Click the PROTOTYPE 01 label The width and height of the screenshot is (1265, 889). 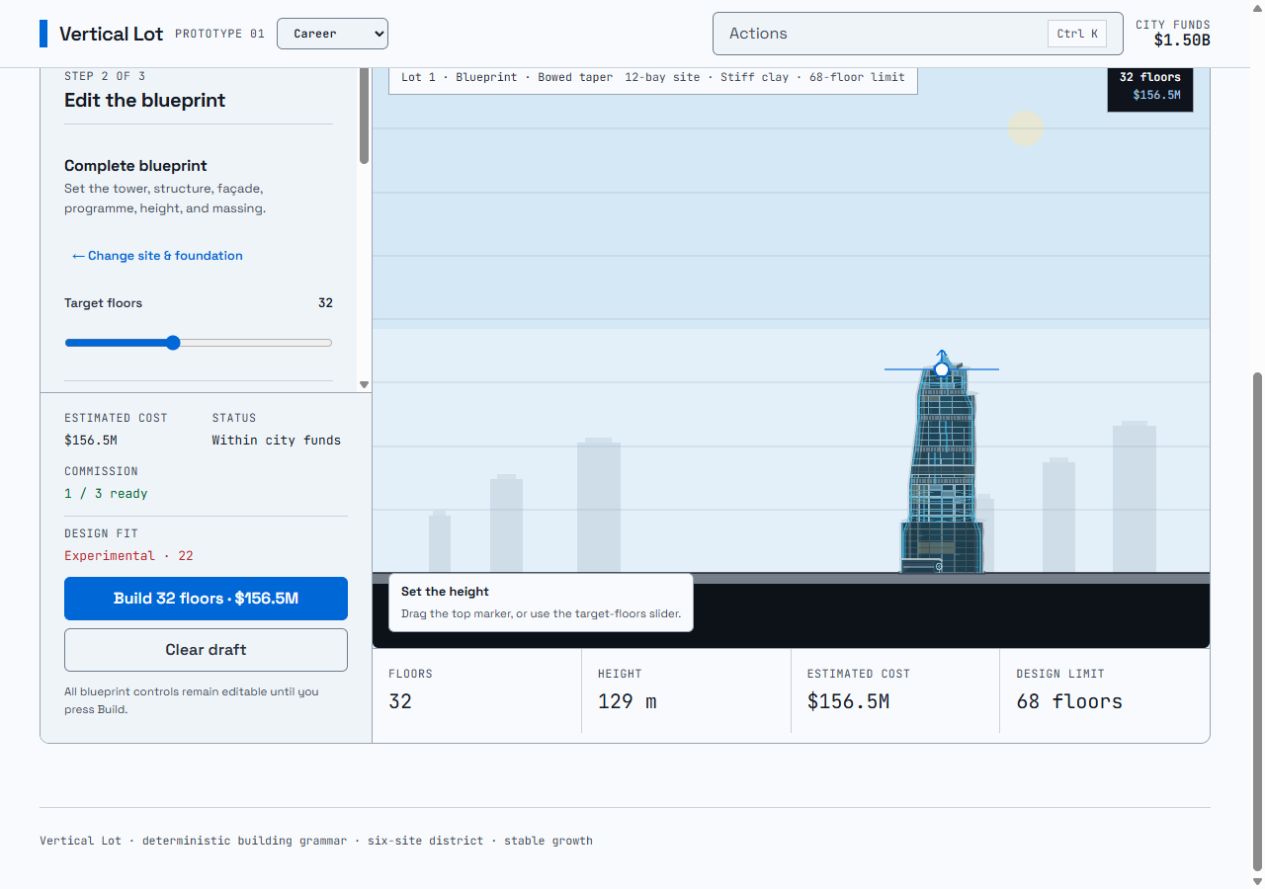tap(220, 33)
